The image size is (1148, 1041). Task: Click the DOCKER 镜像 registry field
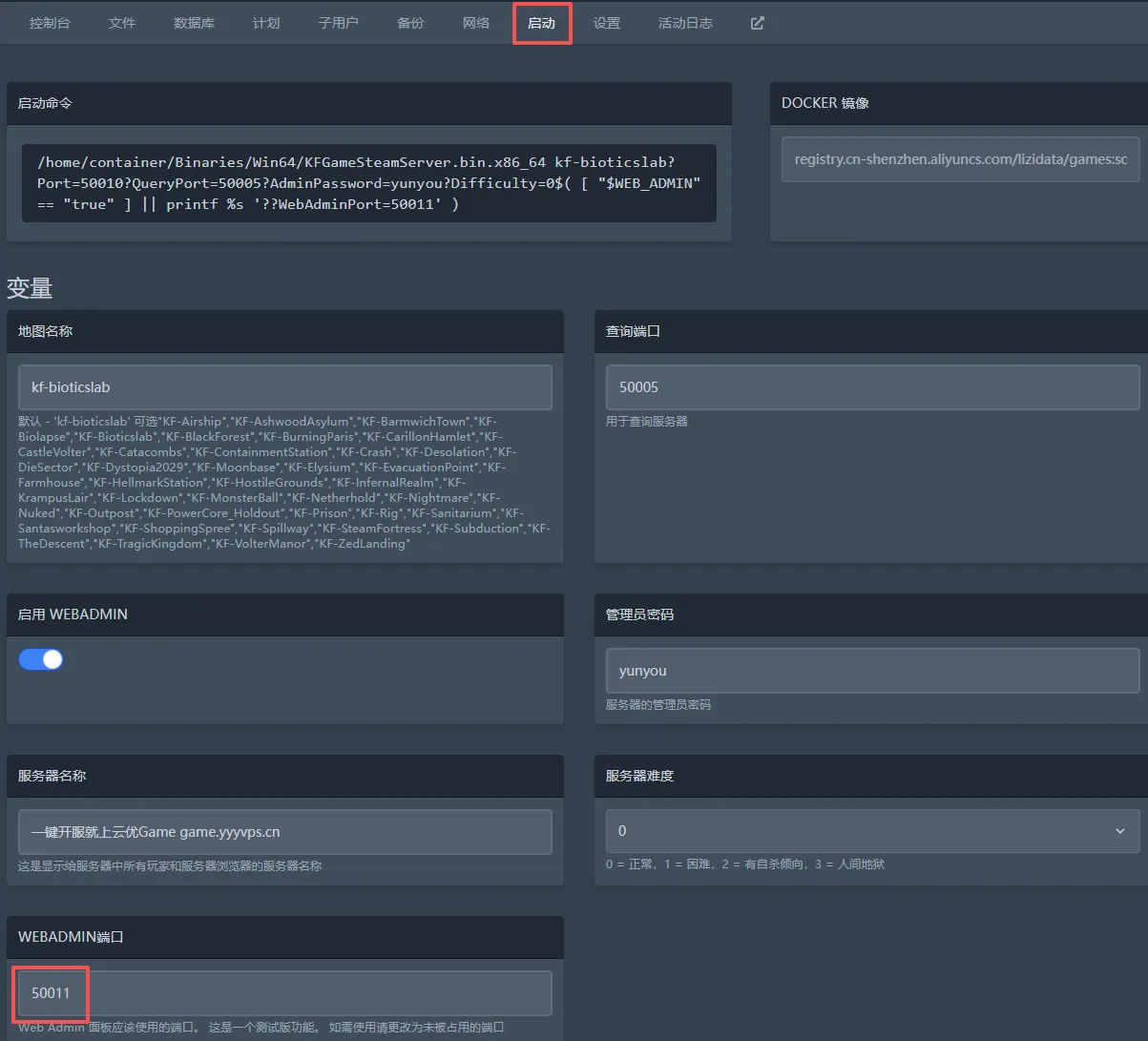click(x=960, y=159)
